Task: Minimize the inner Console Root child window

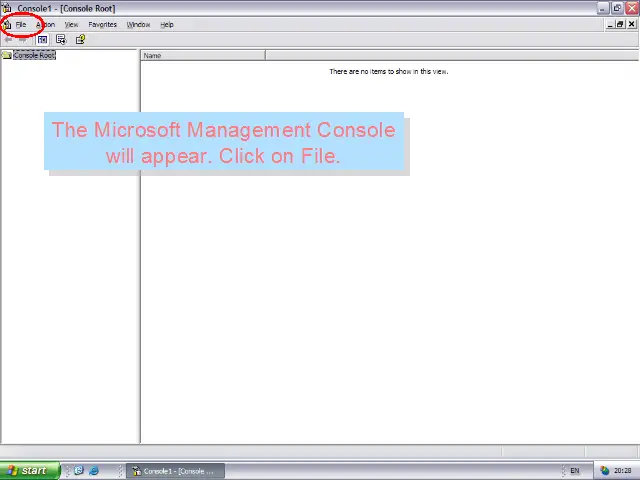Action: (x=610, y=24)
